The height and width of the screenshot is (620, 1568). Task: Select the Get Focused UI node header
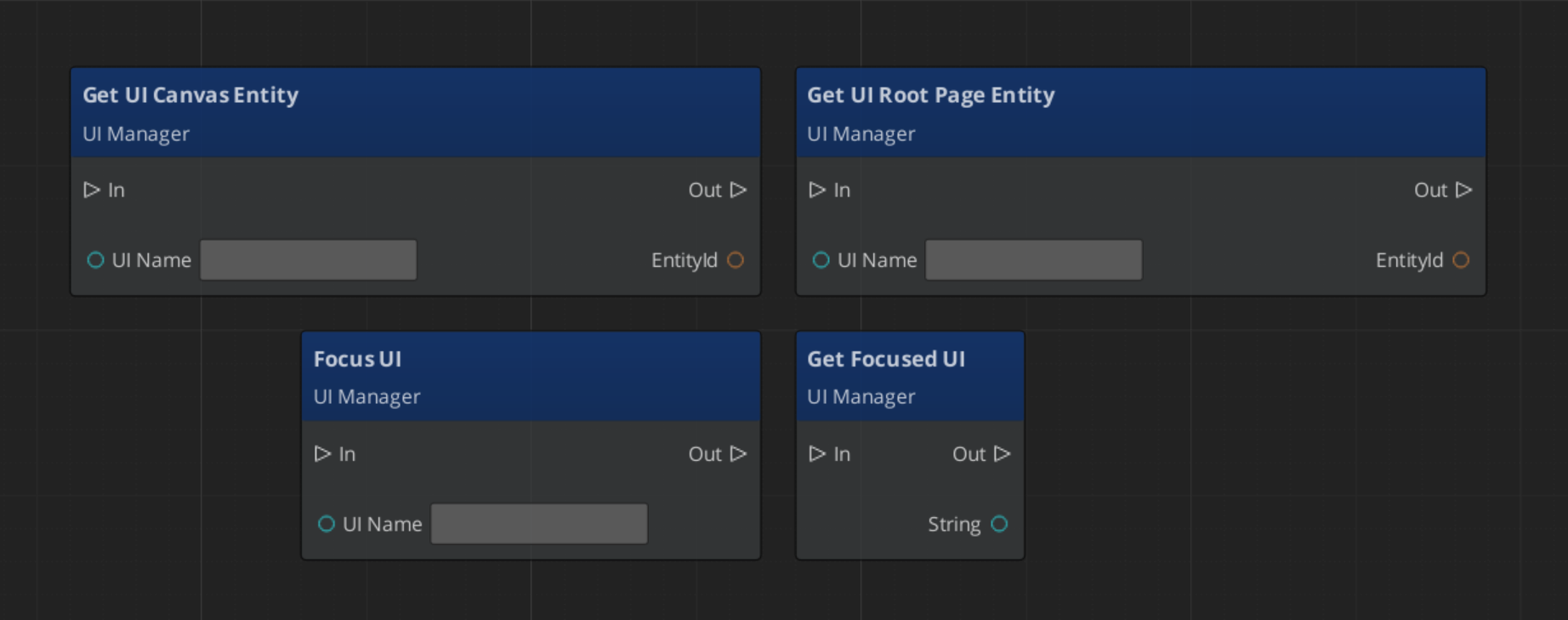click(886, 360)
